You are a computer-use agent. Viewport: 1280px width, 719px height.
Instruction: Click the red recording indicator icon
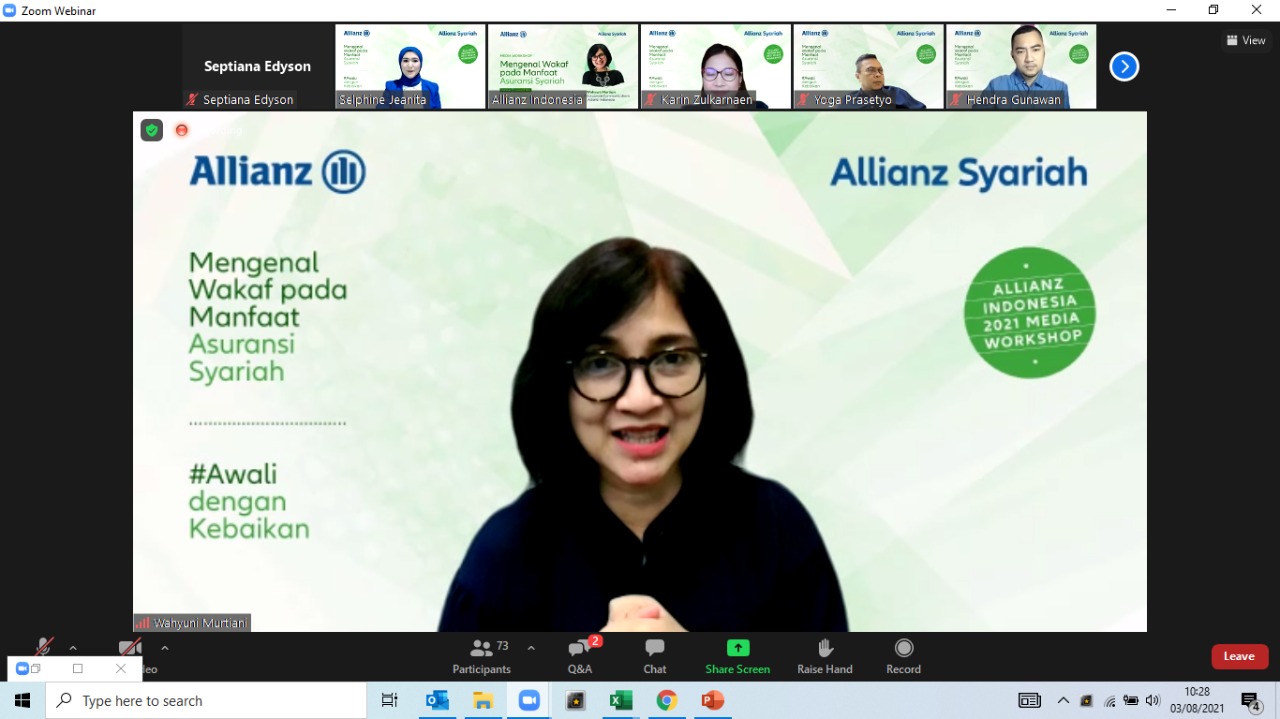coord(182,130)
